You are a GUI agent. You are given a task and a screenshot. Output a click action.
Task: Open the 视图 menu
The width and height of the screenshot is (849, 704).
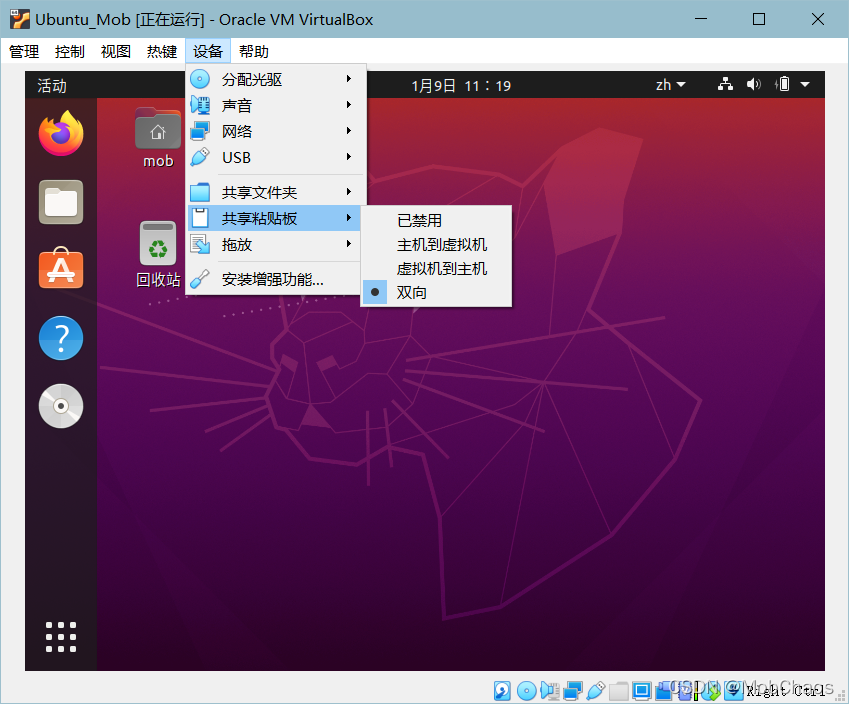[116, 51]
